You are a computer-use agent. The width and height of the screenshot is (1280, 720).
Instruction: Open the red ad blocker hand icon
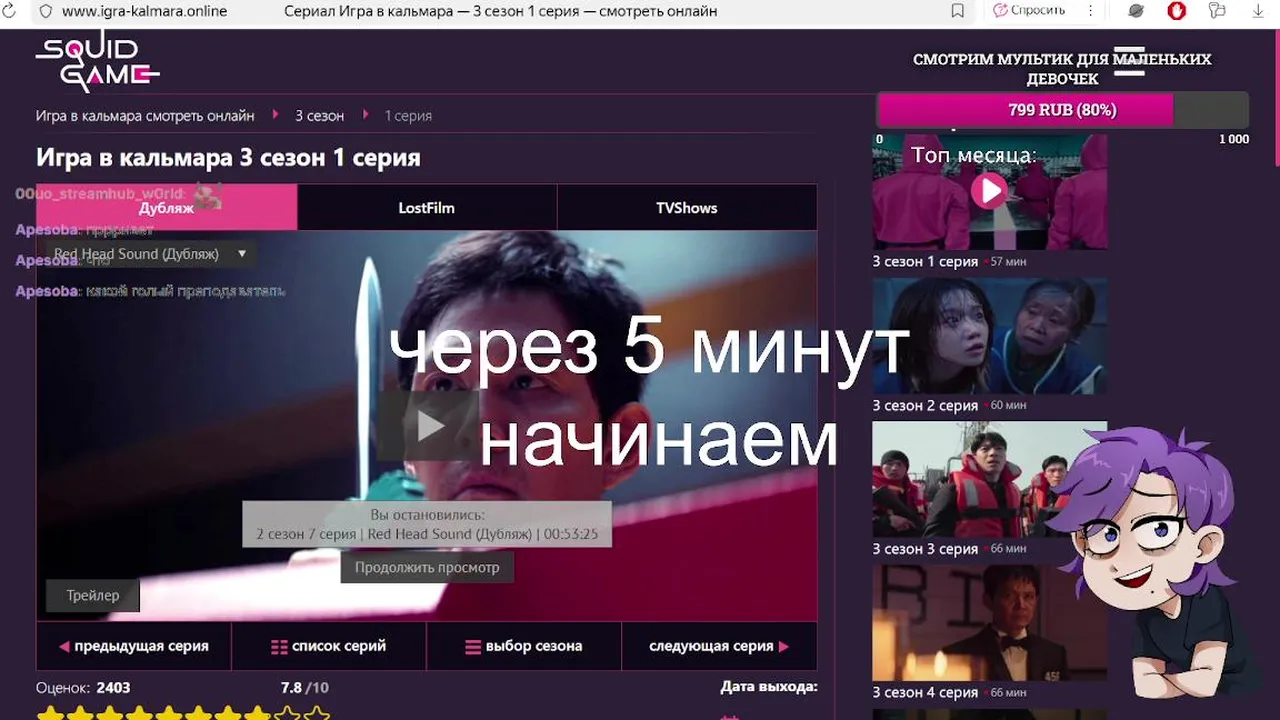pos(1177,11)
